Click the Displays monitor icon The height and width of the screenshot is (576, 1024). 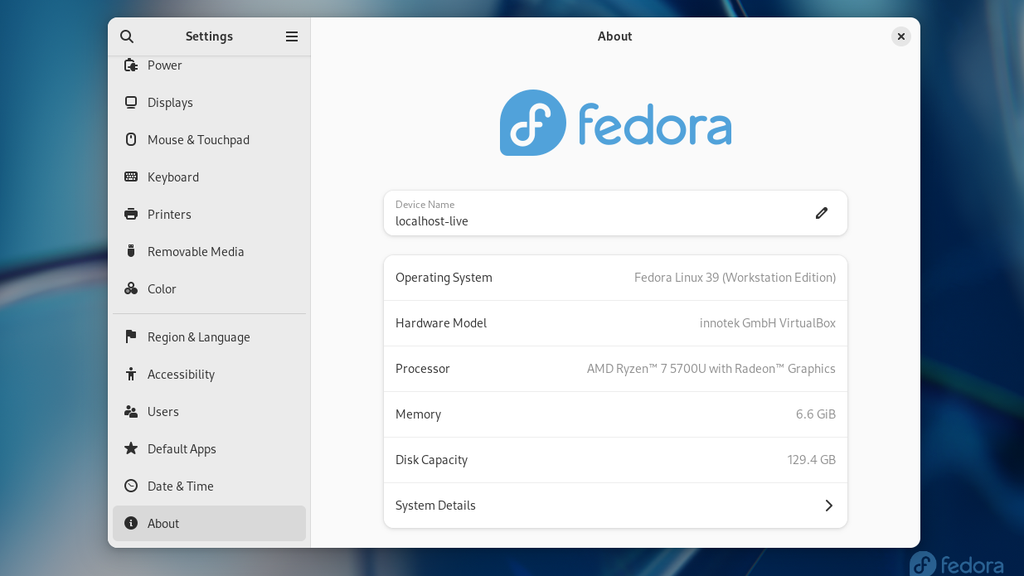[131, 102]
